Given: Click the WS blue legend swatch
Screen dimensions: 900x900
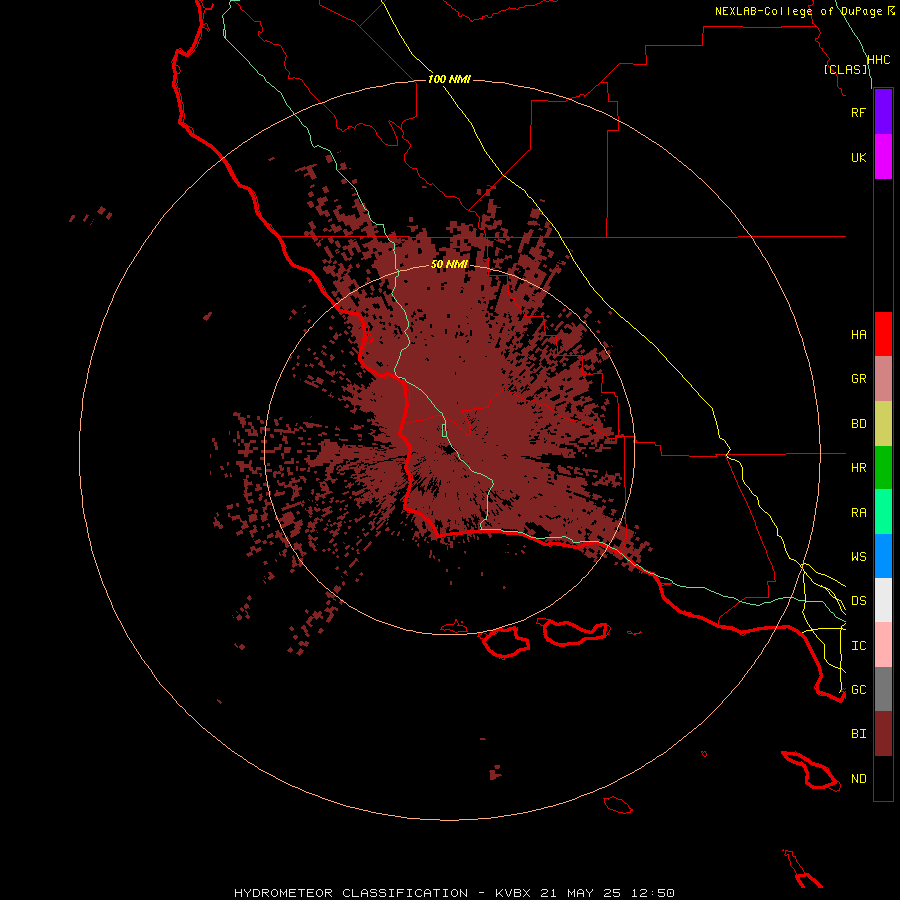Looking at the screenshot, I should pyautogui.click(x=883, y=556).
